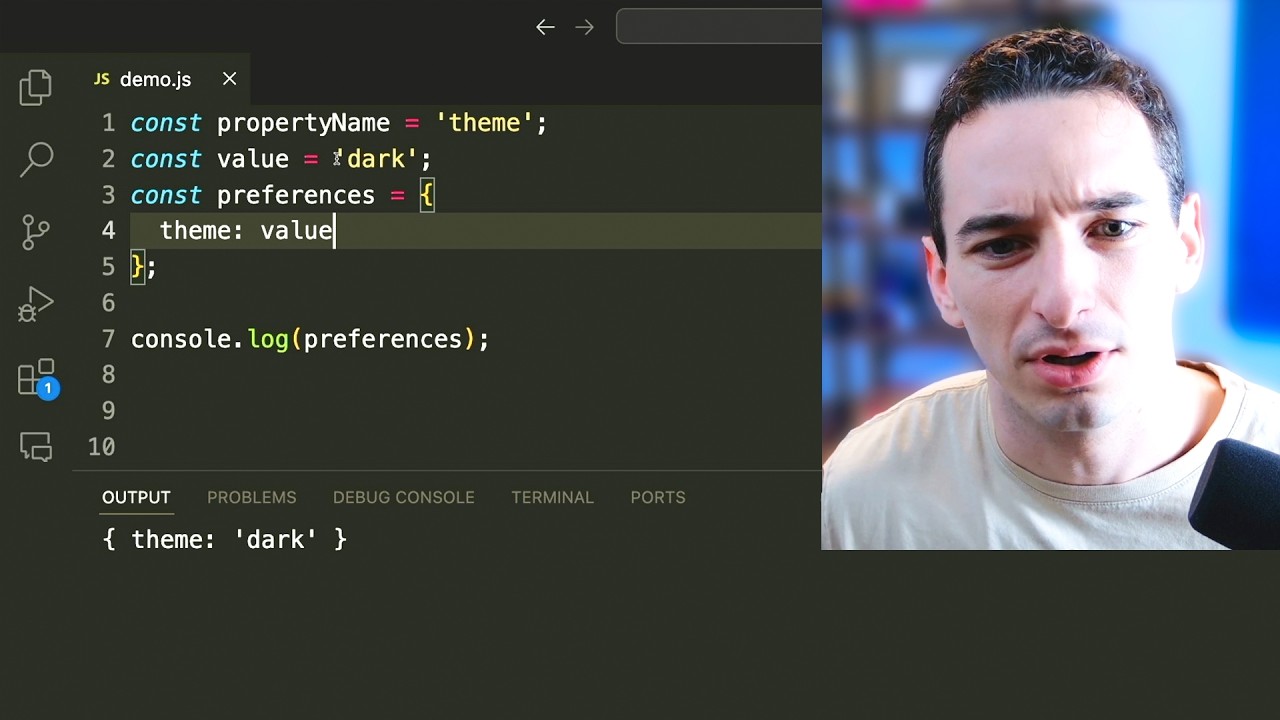This screenshot has height=720, width=1280.
Task: Click the command center search box
Action: point(718,27)
